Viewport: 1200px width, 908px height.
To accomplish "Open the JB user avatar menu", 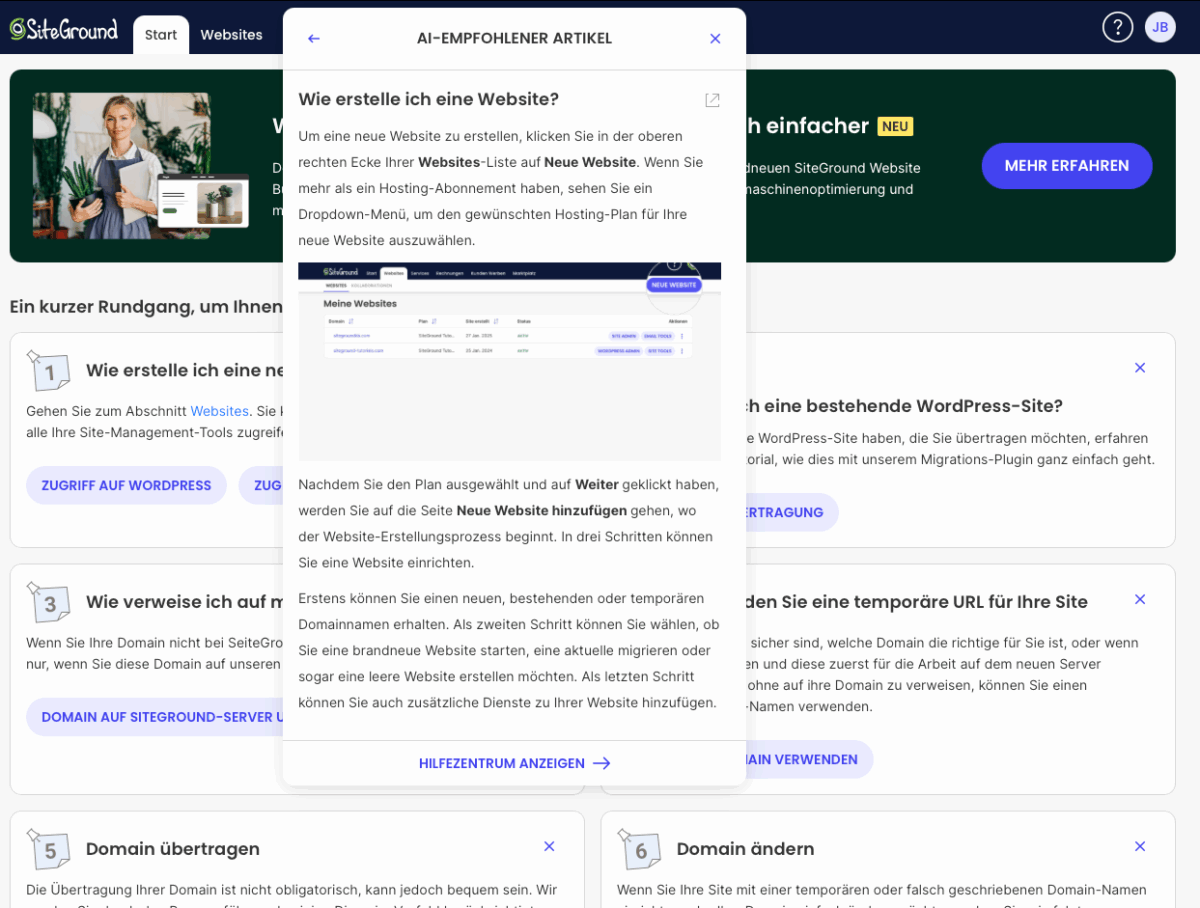I will coord(1160,27).
